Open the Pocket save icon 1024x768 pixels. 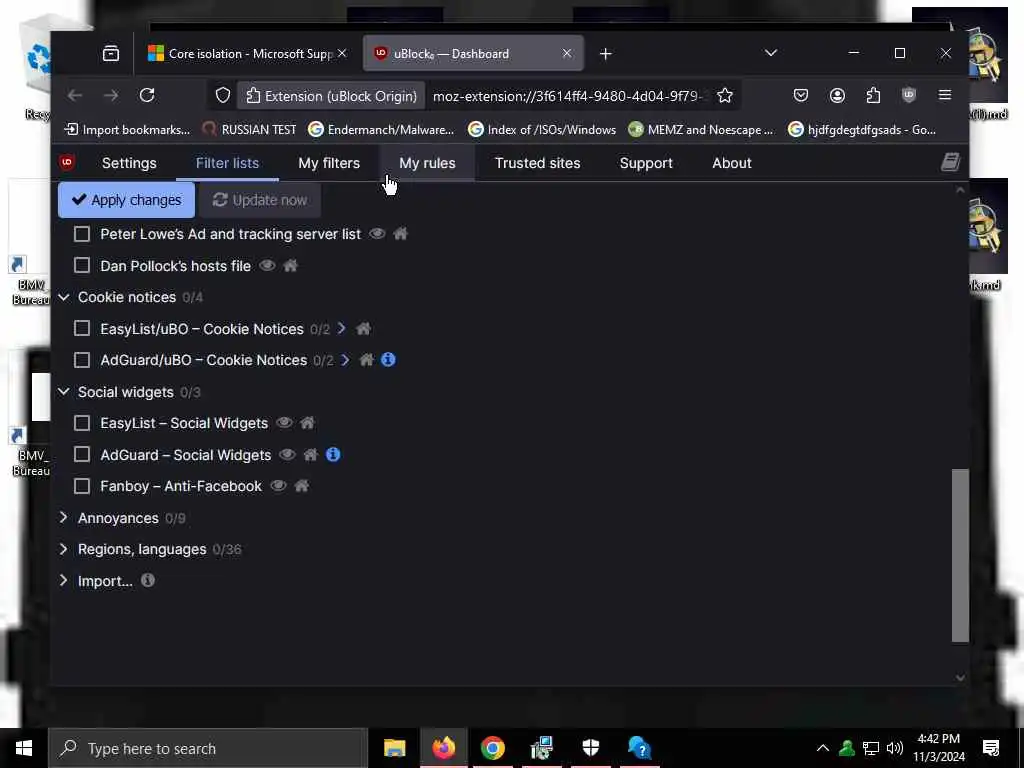click(x=801, y=95)
